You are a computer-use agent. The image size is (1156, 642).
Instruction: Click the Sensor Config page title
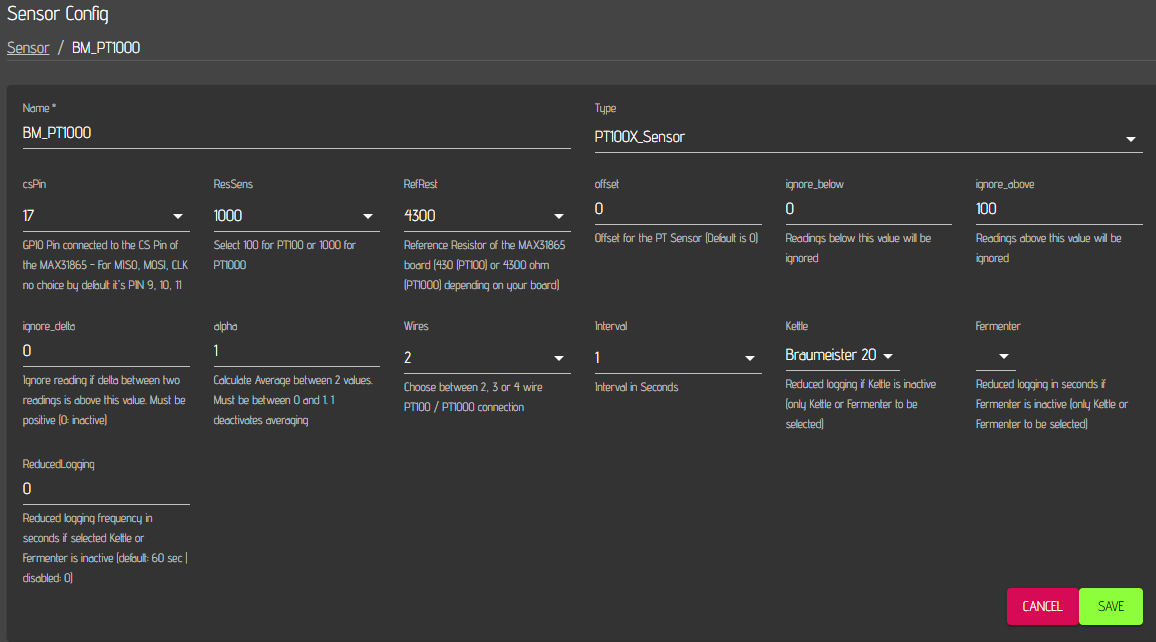(58, 14)
